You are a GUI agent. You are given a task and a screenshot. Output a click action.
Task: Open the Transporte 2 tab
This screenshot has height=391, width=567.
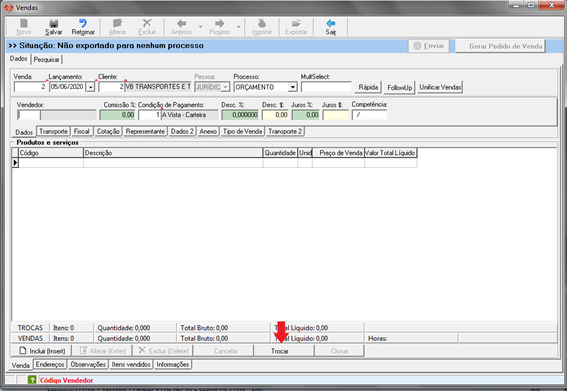(x=285, y=131)
